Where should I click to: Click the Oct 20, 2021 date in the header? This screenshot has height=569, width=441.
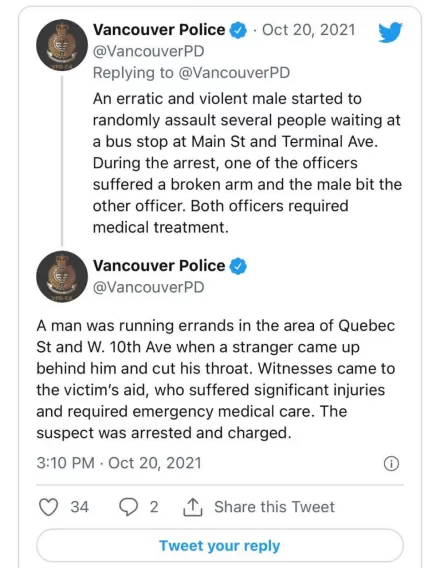click(309, 30)
